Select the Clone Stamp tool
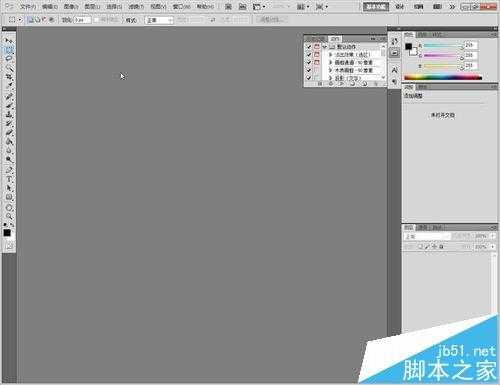Image resolution: width=500 pixels, height=385 pixels. pos(9,115)
